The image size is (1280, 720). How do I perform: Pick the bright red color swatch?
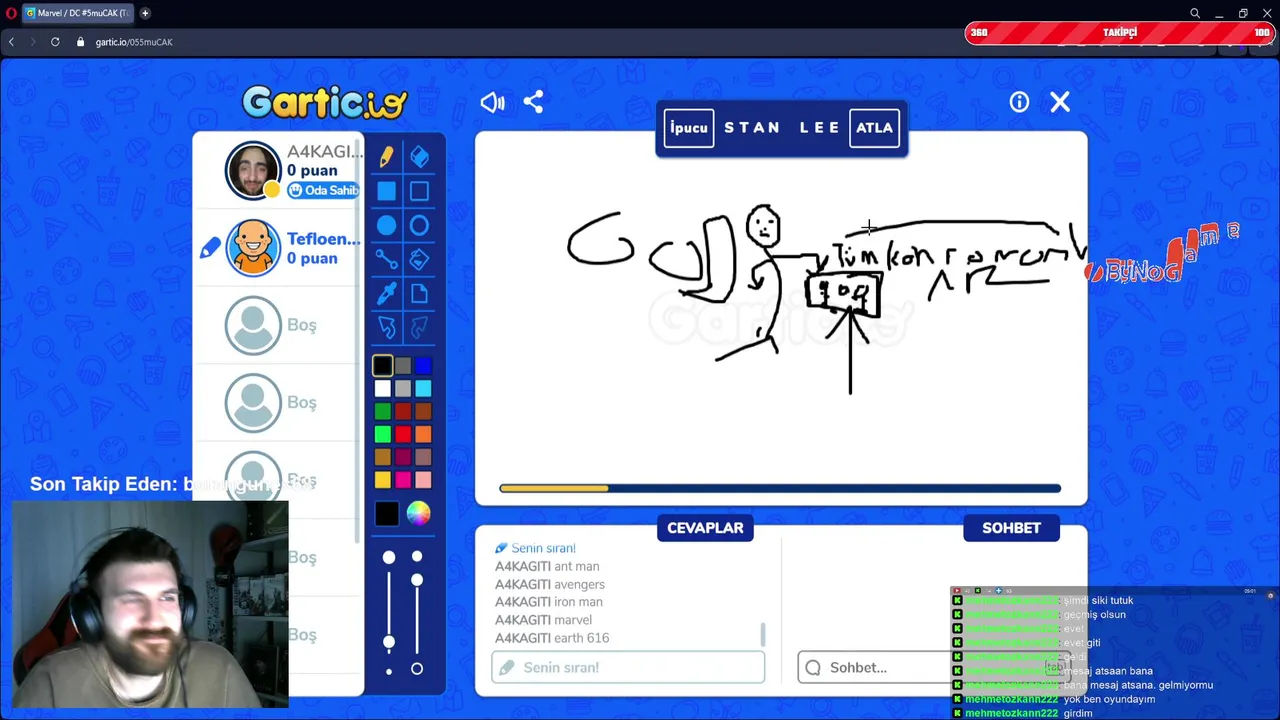403,434
